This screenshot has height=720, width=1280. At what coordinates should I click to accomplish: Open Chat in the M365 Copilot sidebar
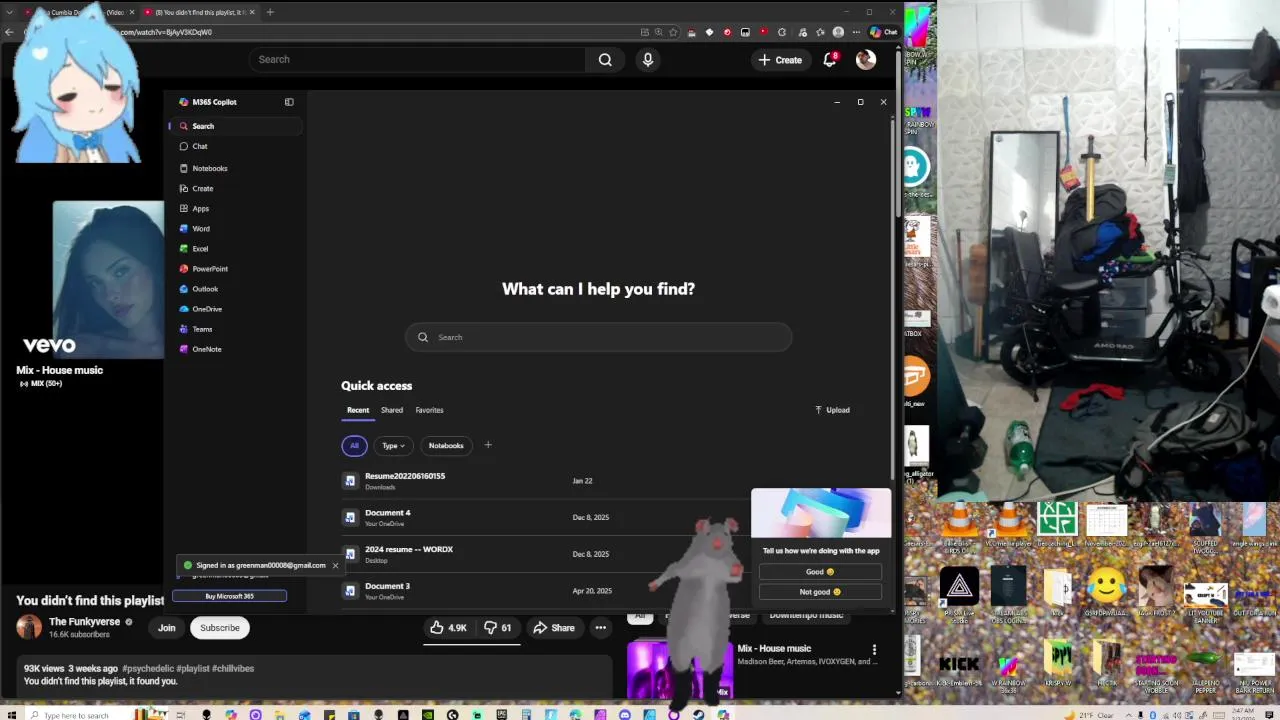[x=199, y=146]
